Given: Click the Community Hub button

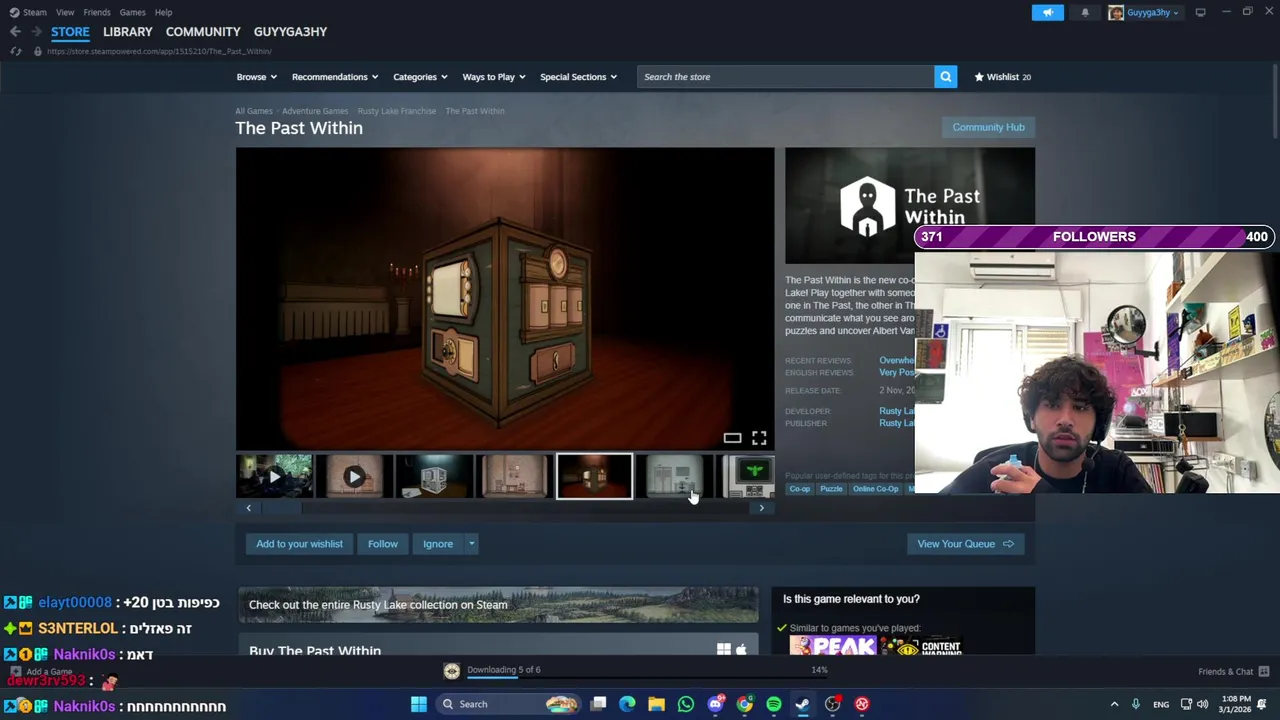Looking at the screenshot, I should tap(988, 127).
